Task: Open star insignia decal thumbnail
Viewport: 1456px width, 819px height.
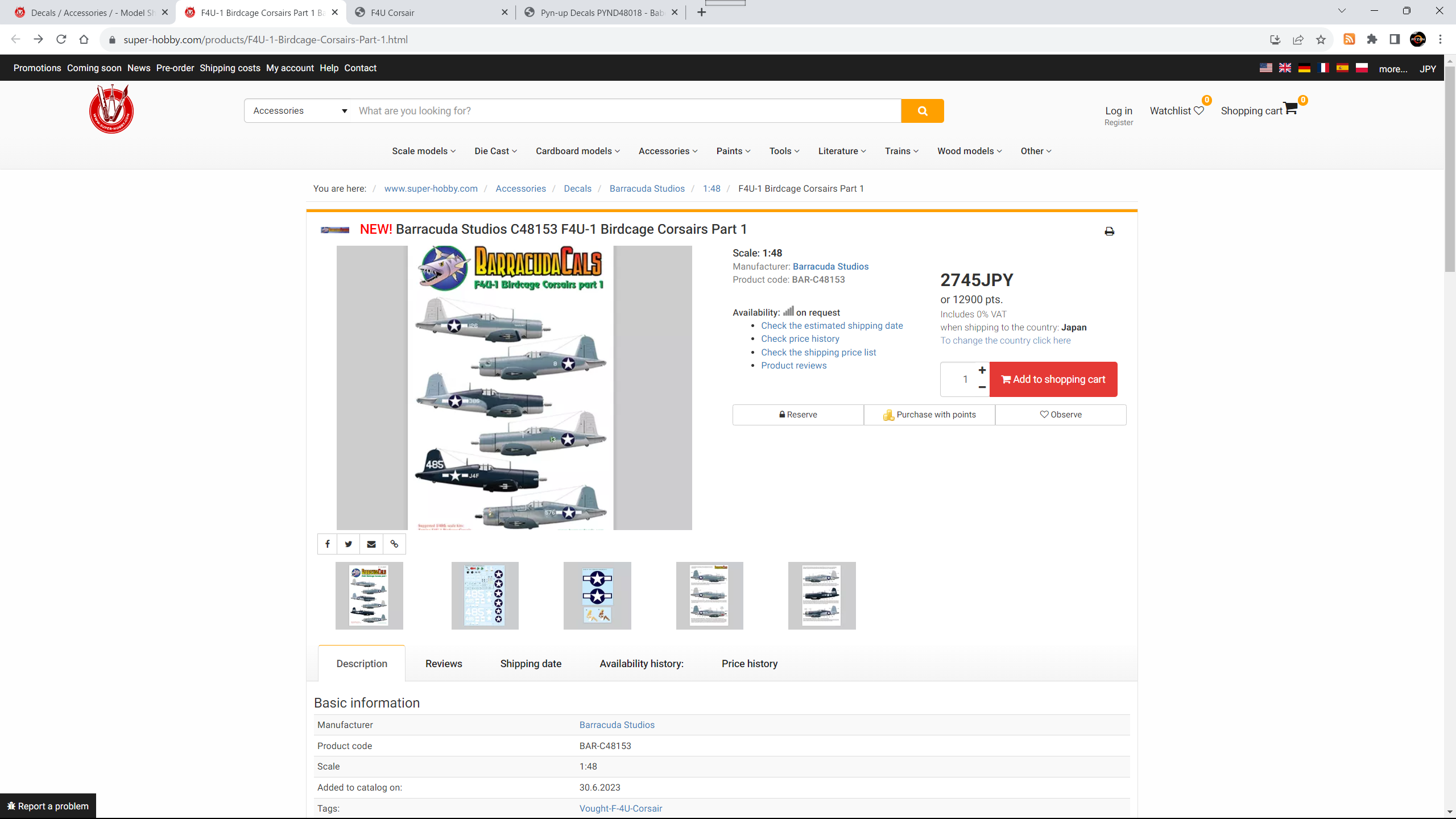Action: (597, 595)
